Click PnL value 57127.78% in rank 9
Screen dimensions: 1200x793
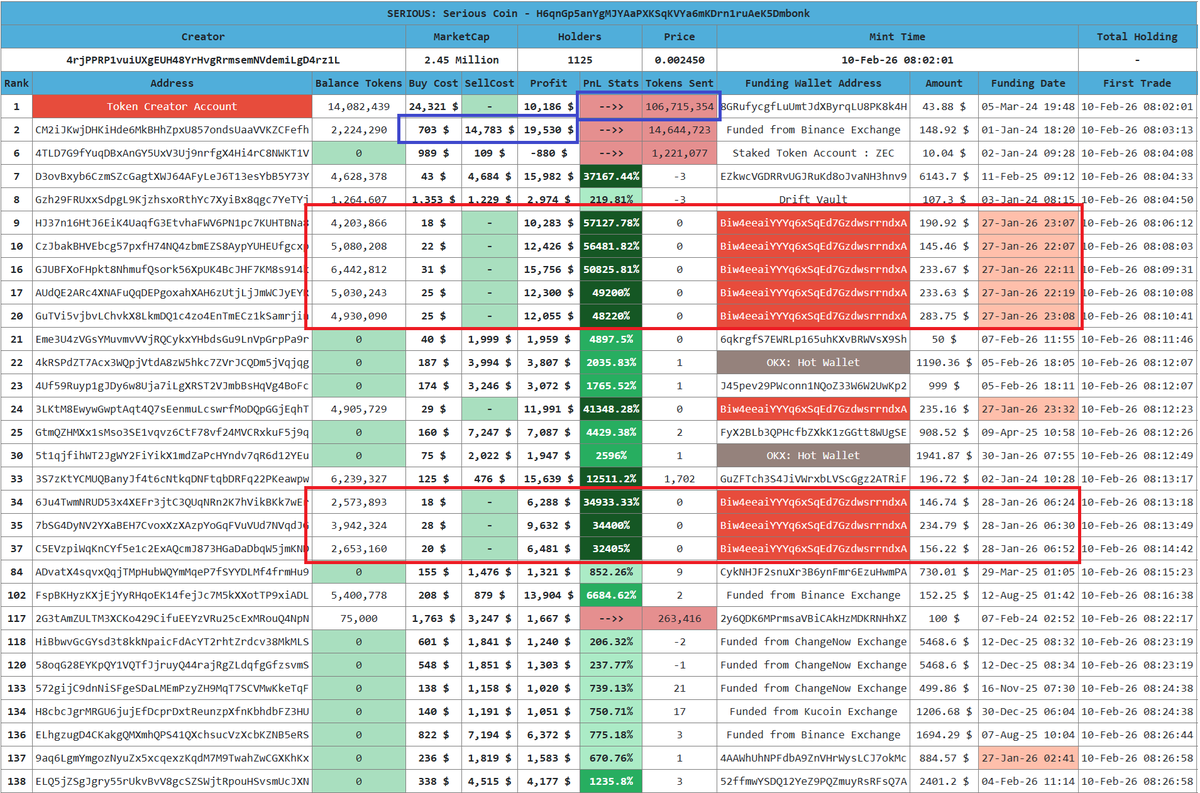[x=610, y=223]
